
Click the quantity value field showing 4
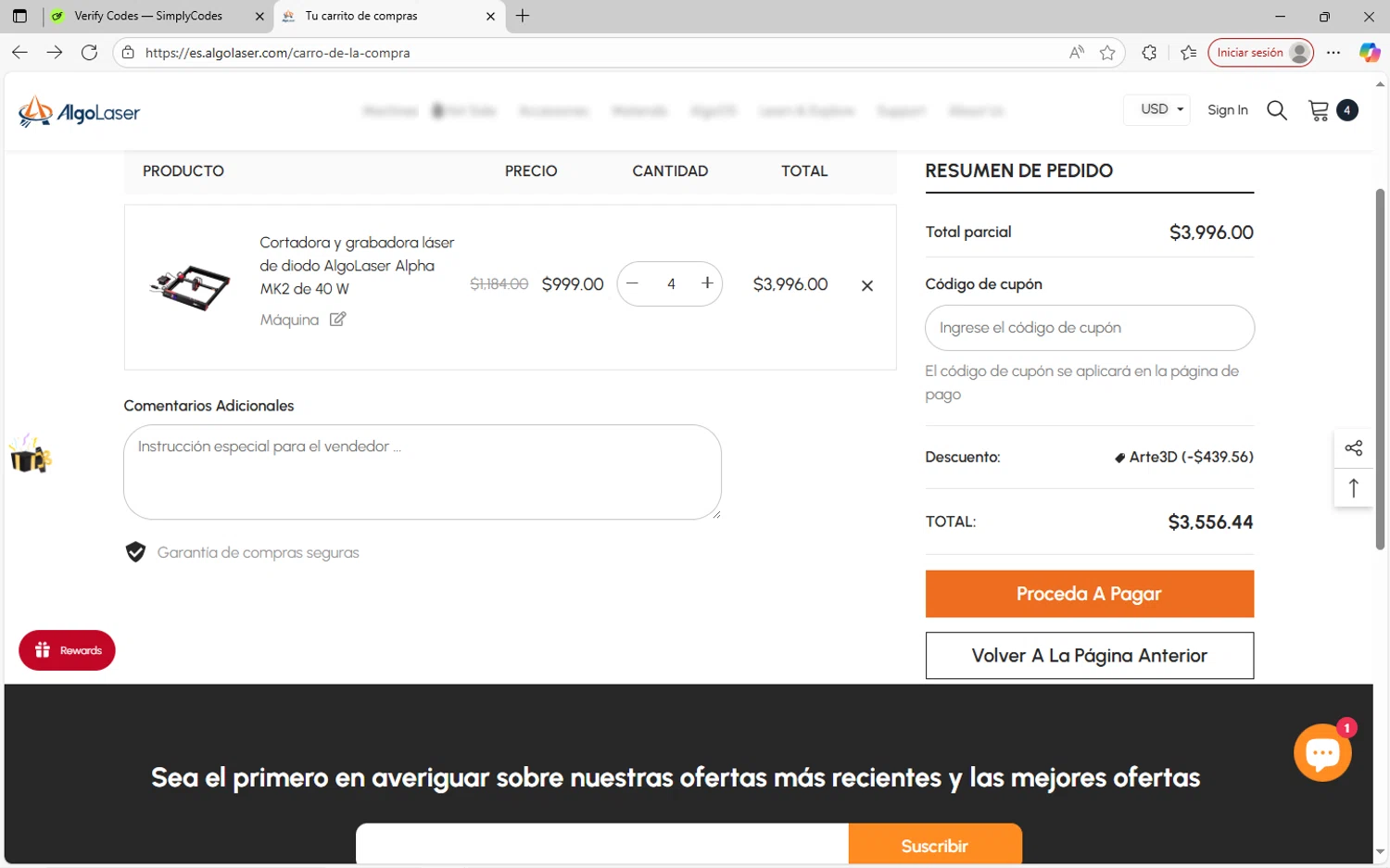671,283
